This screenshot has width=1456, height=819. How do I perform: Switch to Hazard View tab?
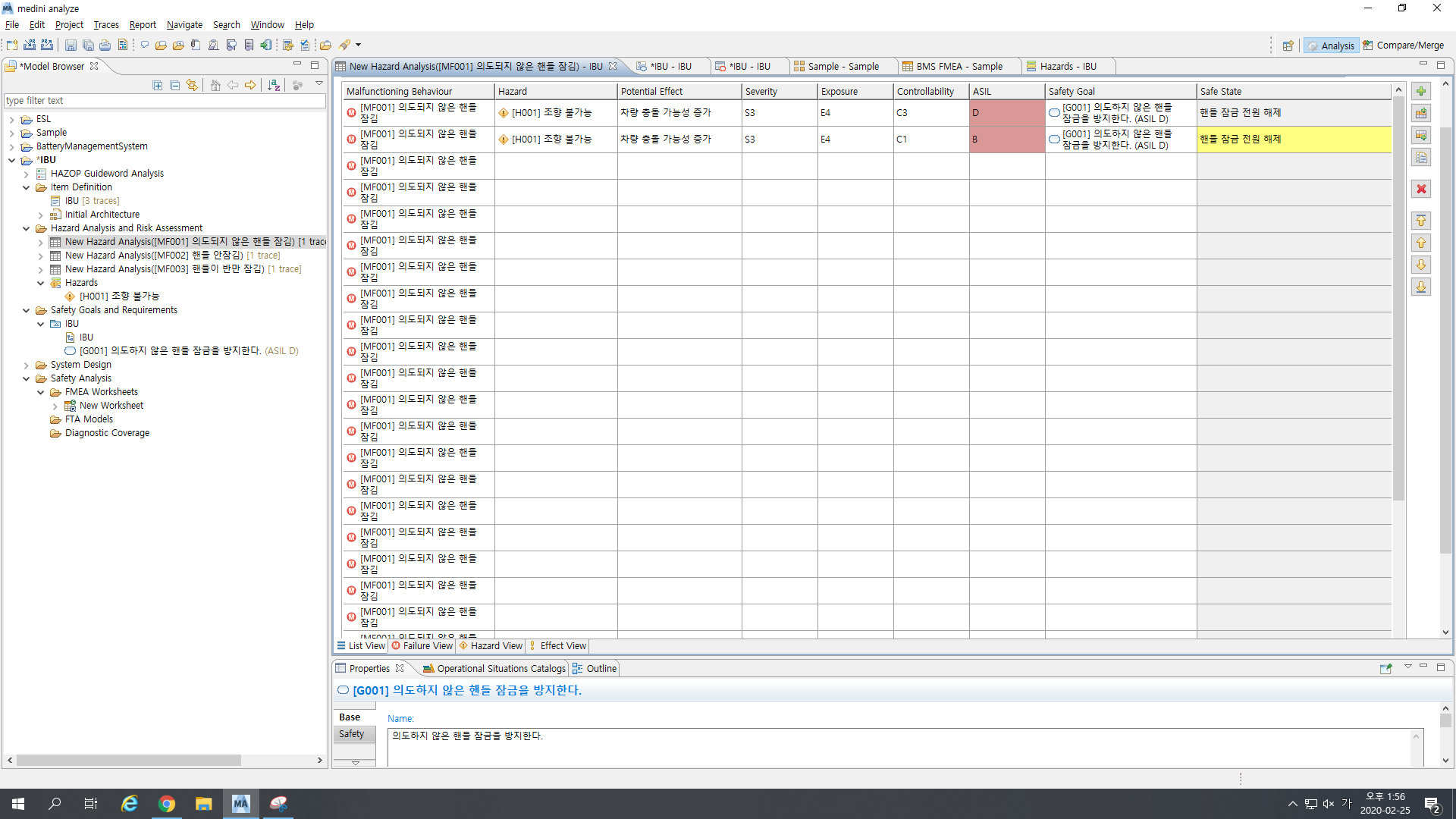click(491, 646)
